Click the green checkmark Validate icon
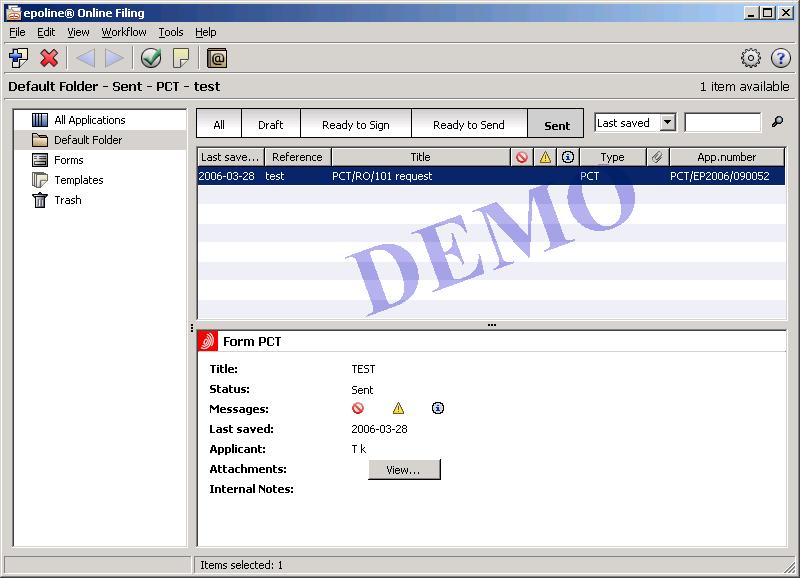 pyautogui.click(x=151, y=58)
